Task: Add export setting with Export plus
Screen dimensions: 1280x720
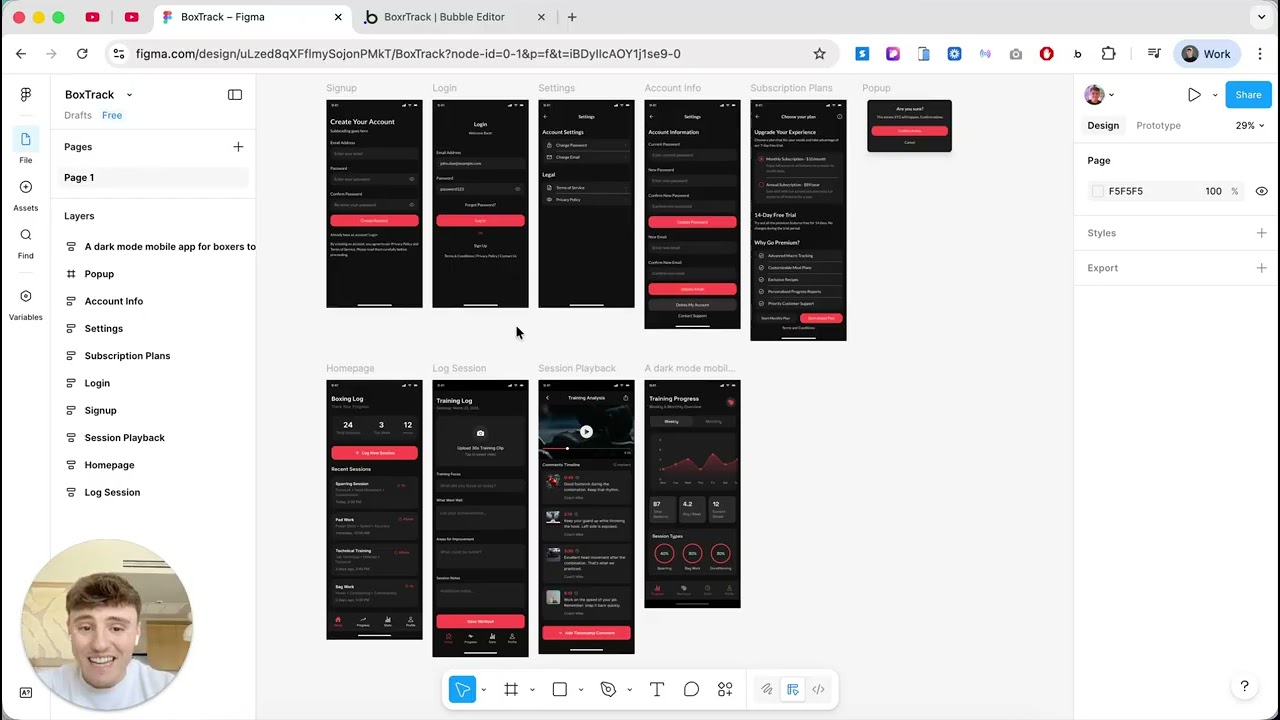Action: tap(1261, 268)
